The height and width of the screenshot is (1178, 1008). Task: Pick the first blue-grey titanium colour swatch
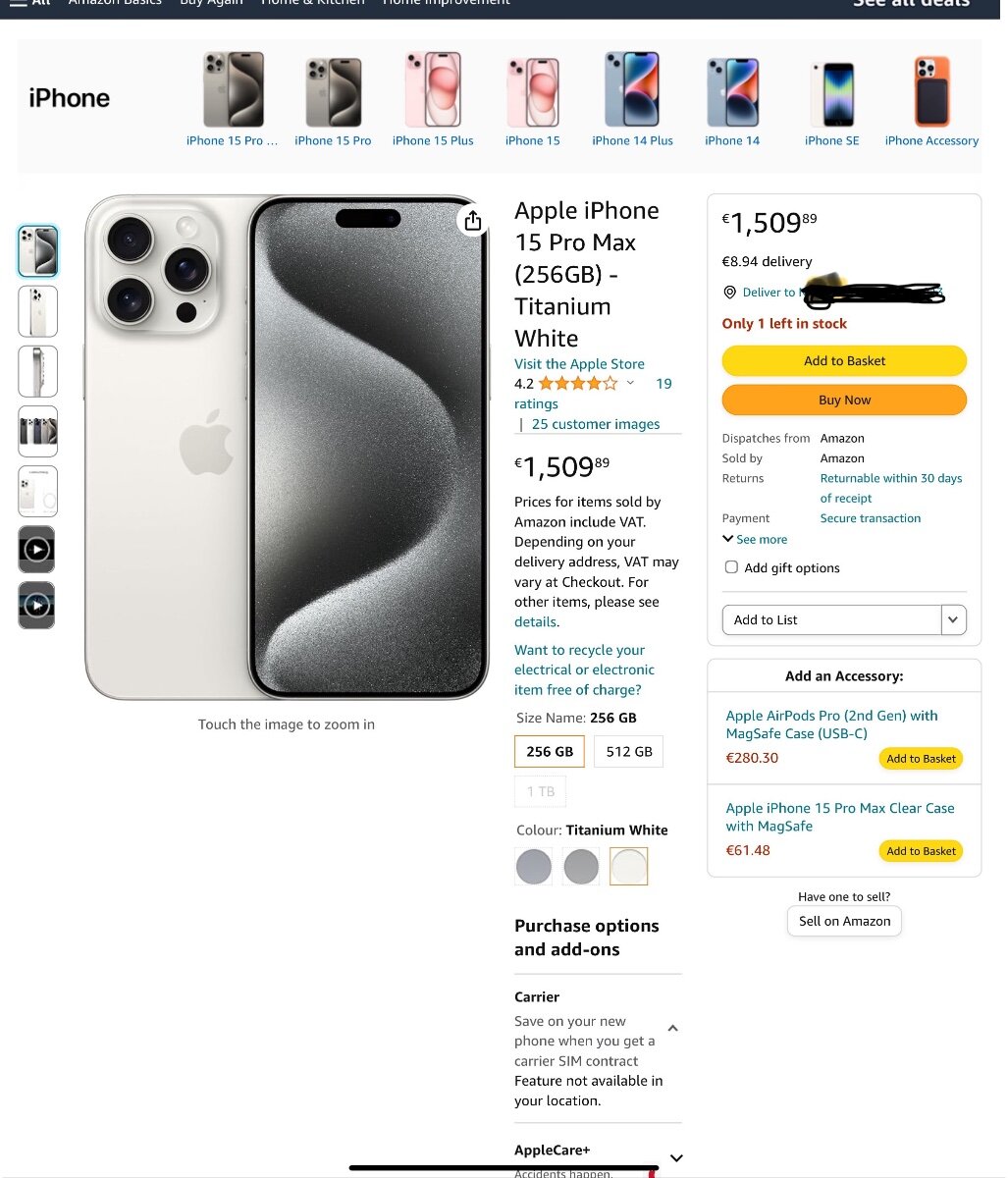point(534,867)
